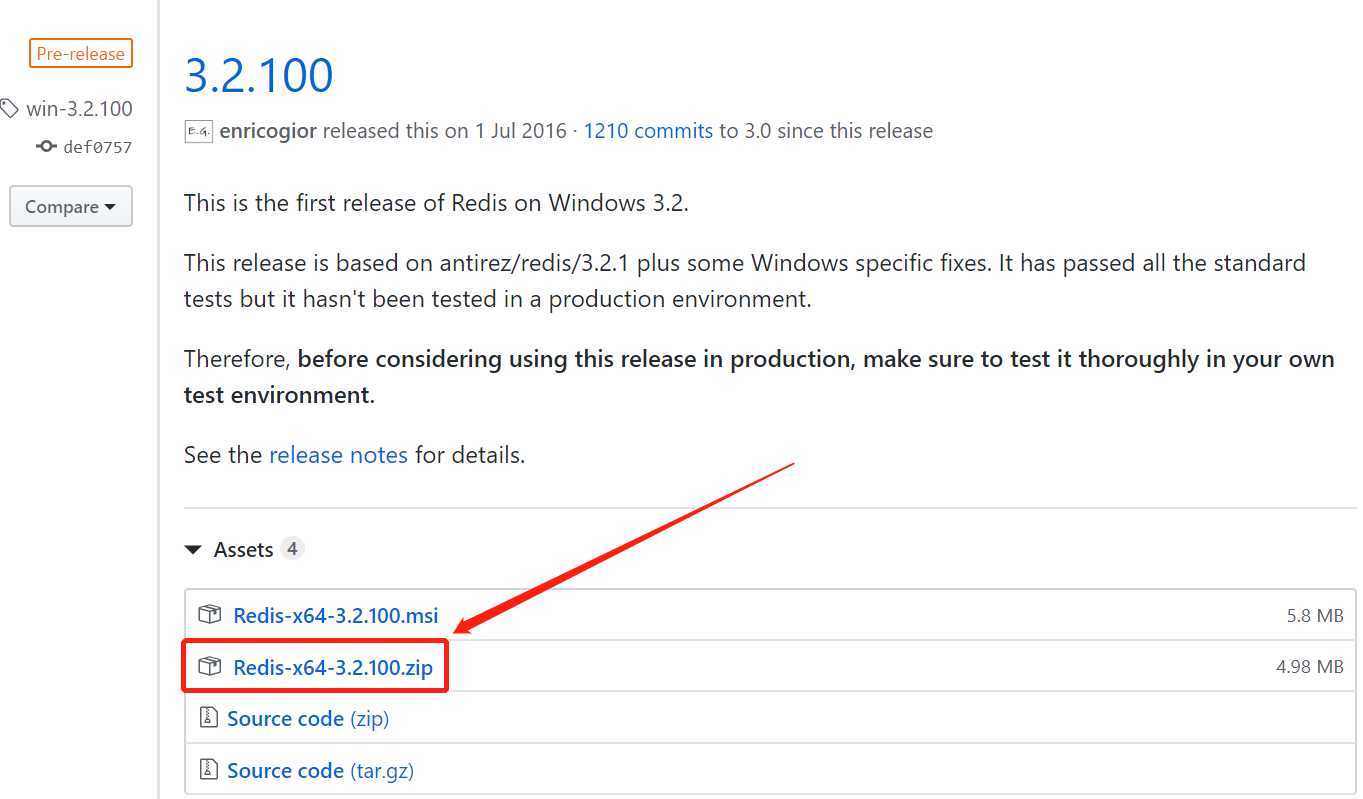
Task: Open the Compare dropdown button
Action: click(x=71, y=207)
